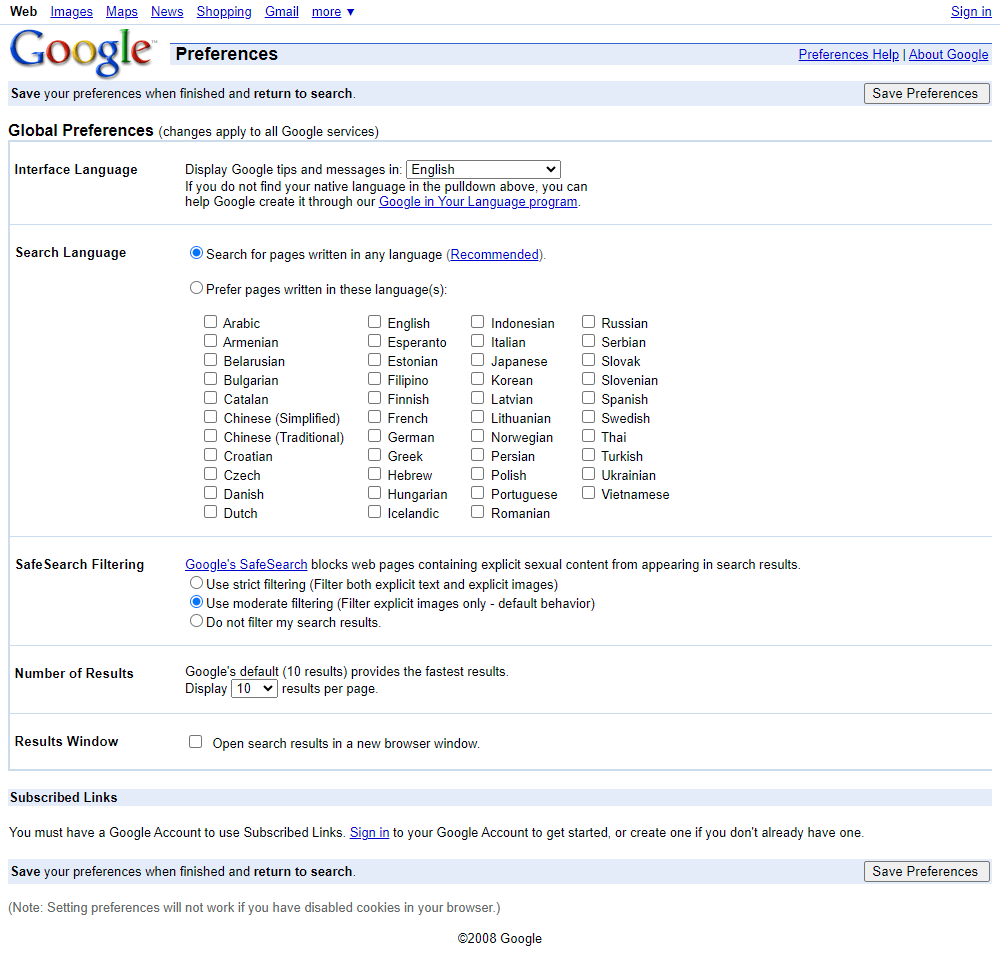Check the Czech language box

pos(210,474)
